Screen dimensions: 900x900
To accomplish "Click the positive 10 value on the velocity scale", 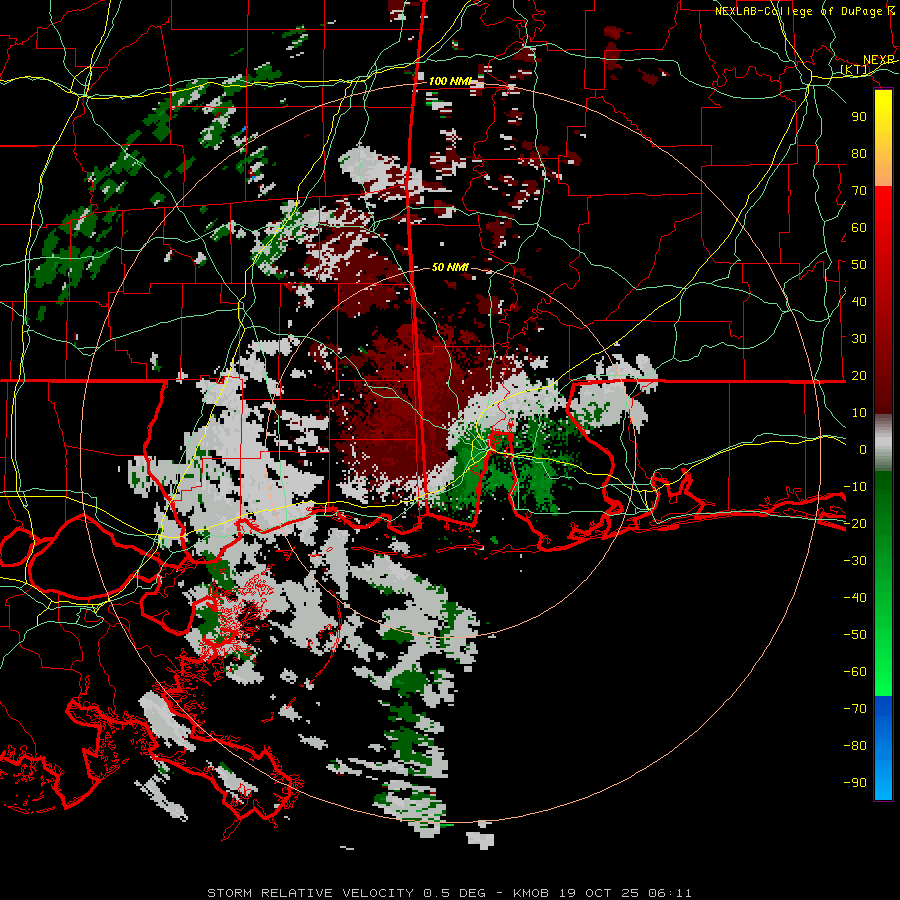I will click(859, 413).
